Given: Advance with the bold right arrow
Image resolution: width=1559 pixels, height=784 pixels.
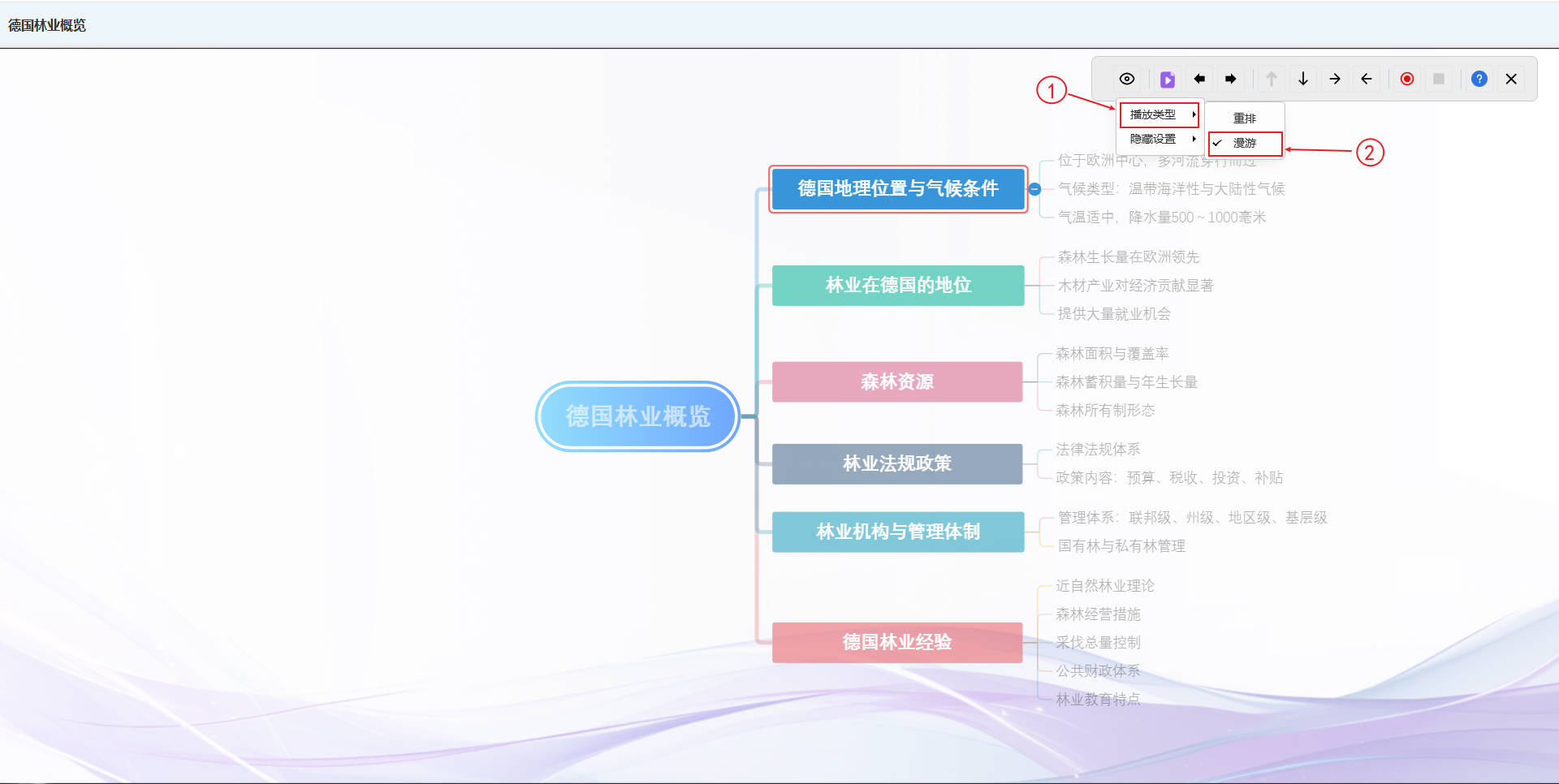Looking at the screenshot, I should pyautogui.click(x=1231, y=79).
